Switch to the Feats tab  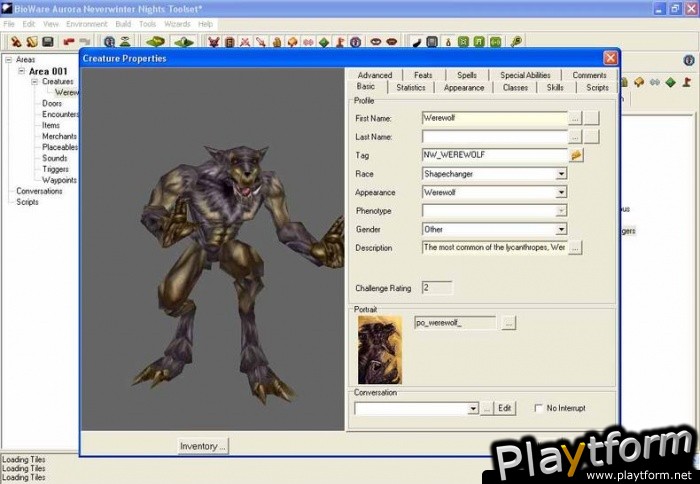point(423,75)
